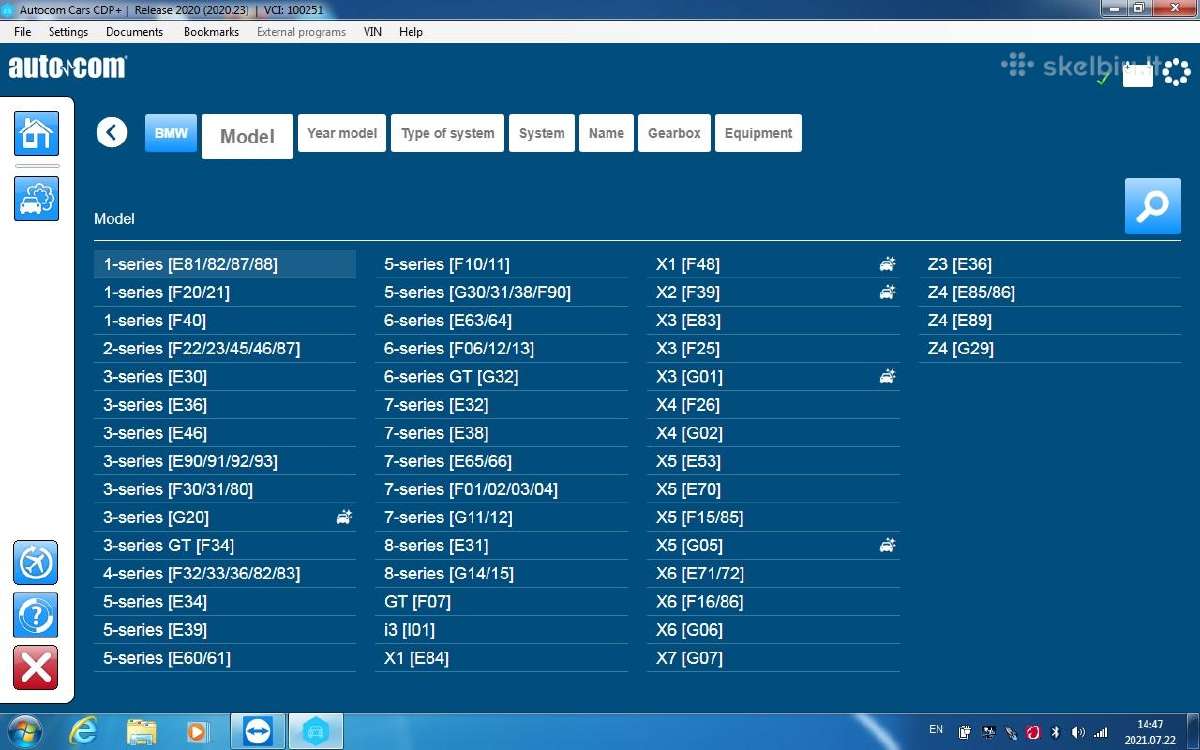Open the Windows Start button
The image size is (1200, 750).
[x=24, y=731]
